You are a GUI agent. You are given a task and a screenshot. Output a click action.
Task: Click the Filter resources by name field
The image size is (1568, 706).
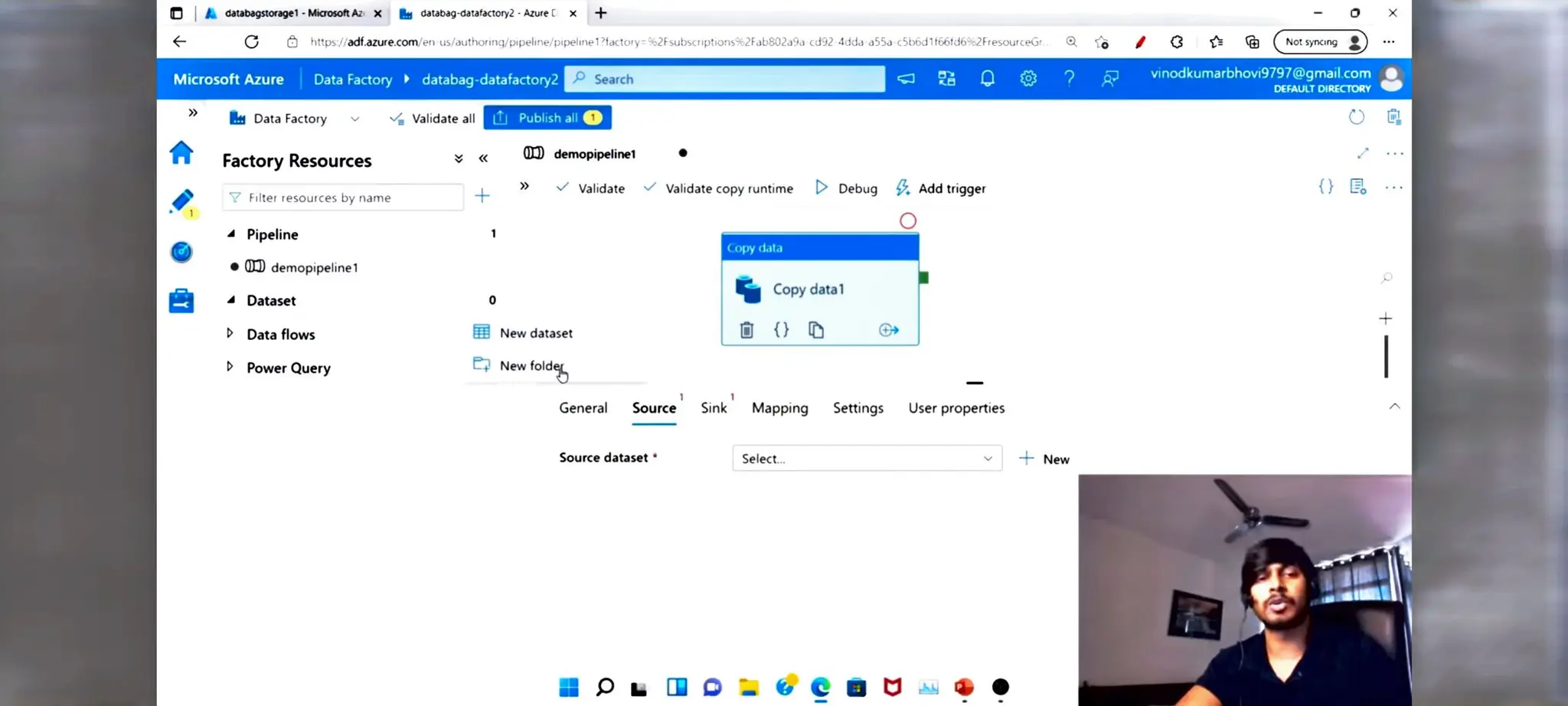tap(343, 198)
